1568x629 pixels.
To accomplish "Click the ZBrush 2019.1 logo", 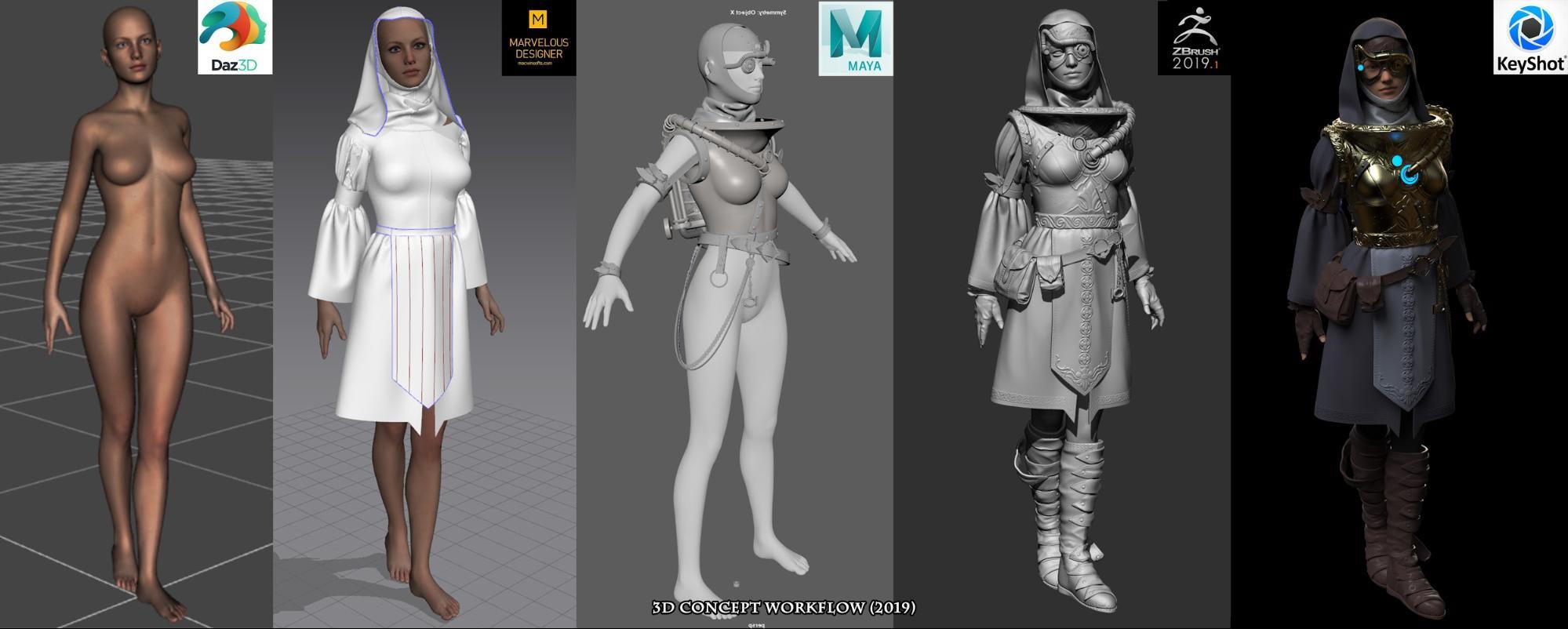I will point(1194,38).
